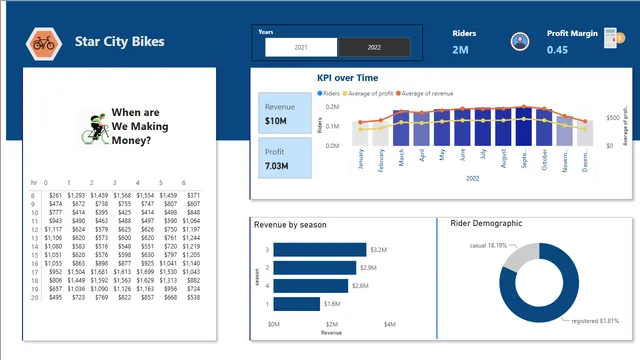Click the 'registered 81.81%' label
Viewport: 640px width, 360px height.
[x=595, y=321]
